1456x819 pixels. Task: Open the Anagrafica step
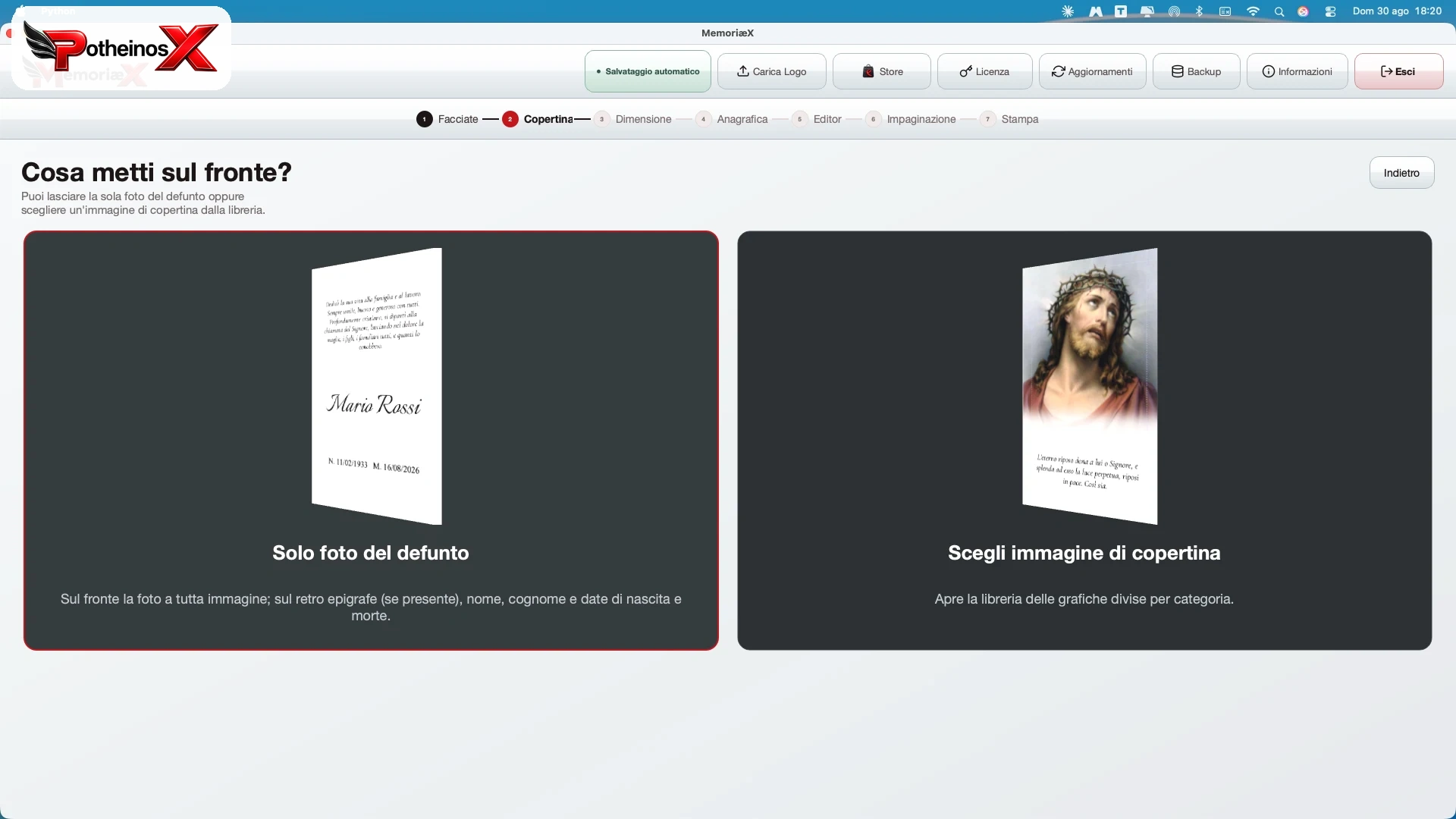tap(732, 119)
